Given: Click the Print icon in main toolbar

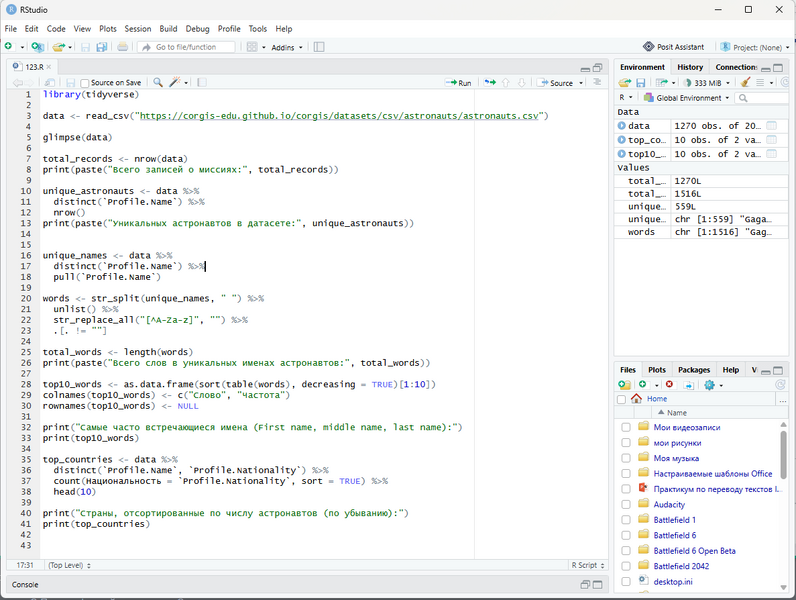Looking at the screenshot, I should 122,47.
